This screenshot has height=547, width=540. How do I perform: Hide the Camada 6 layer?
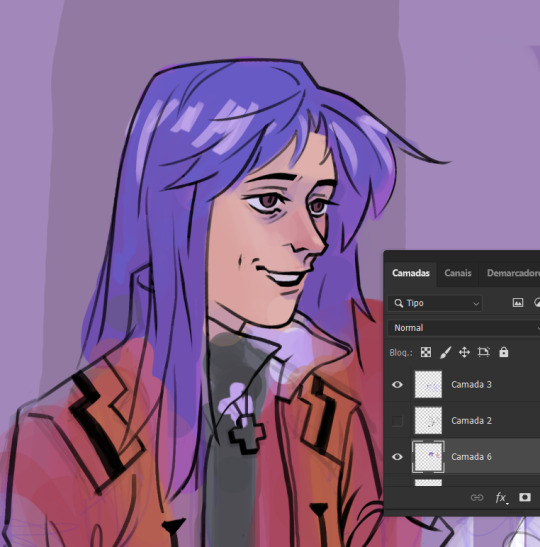pos(397,457)
